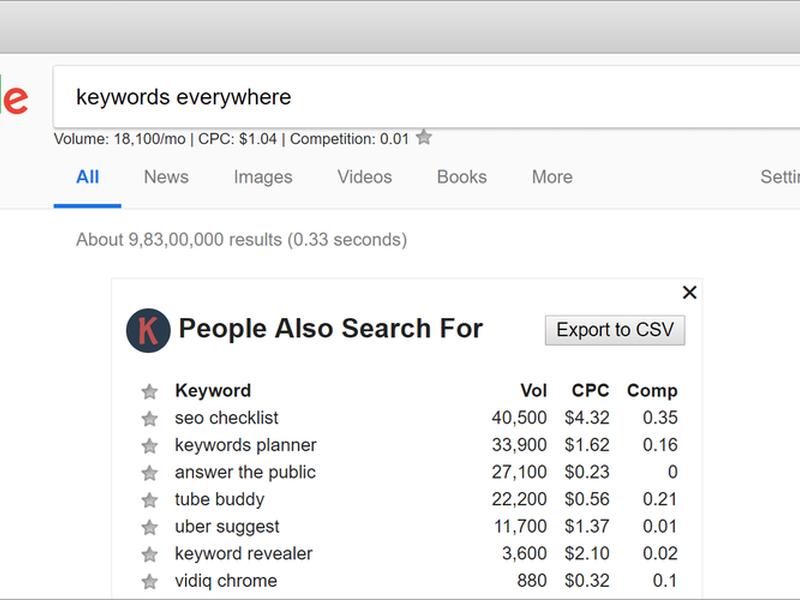Open the 'vidiq chrome' keyword link
The height and width of the screenshot is (600, 800).
(x=226, y=581)
